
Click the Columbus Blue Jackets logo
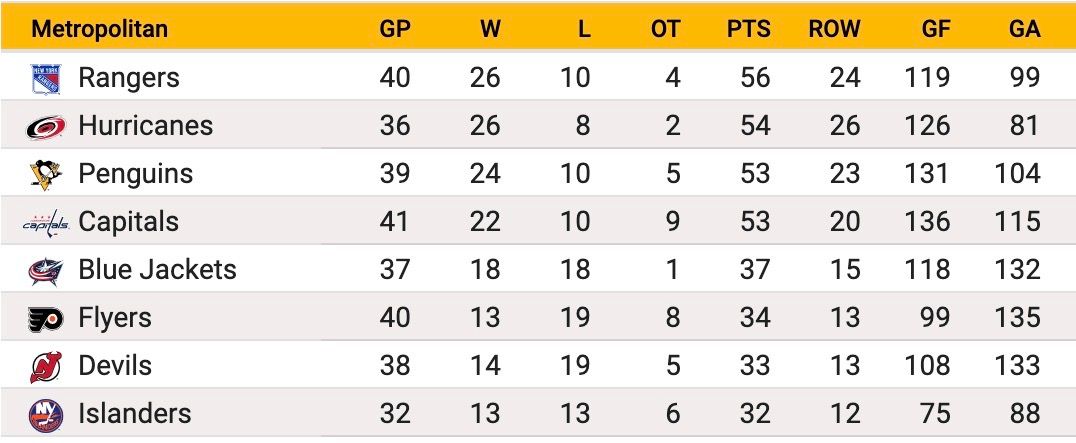click(46, 271)
